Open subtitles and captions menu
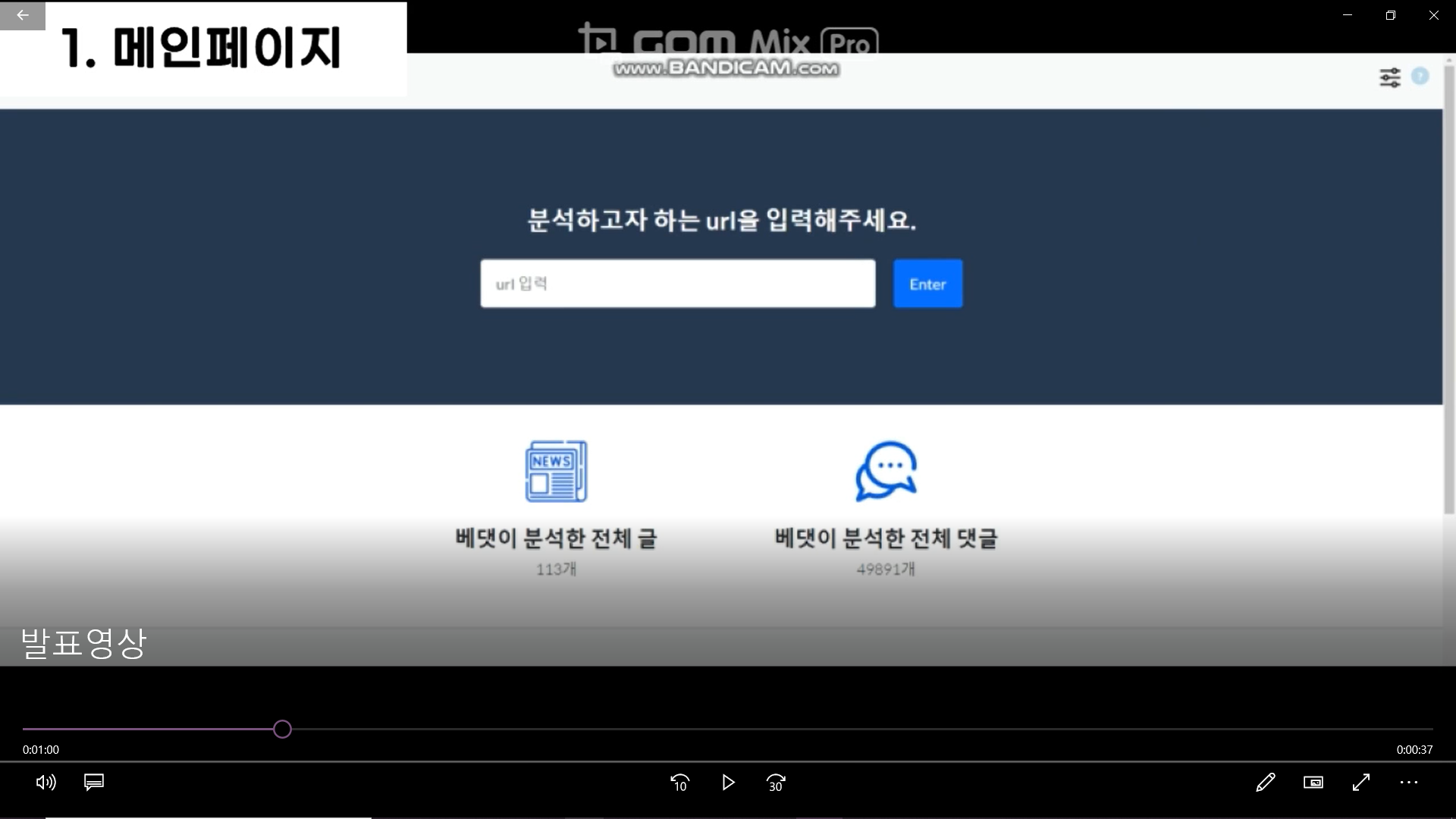Screen dimensions: 1456x819 point(94,782)
